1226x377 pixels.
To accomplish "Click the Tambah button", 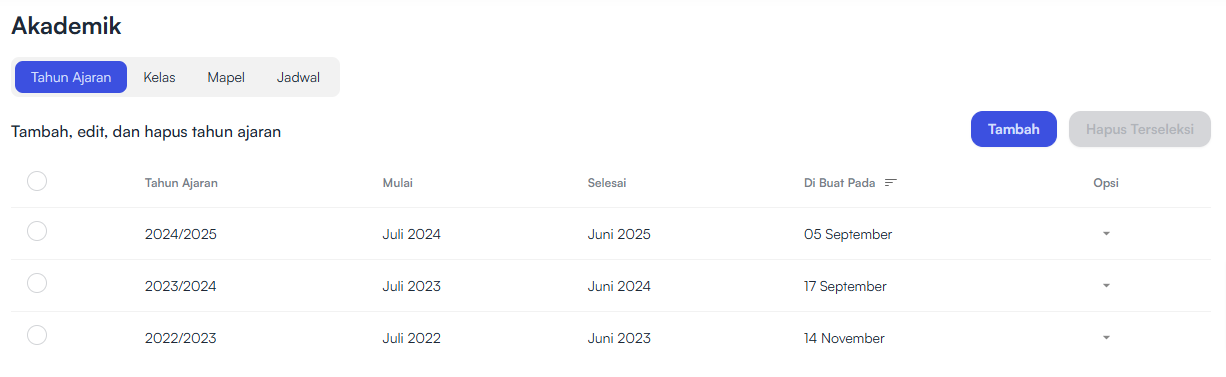I will click(x=1014, y=129).
